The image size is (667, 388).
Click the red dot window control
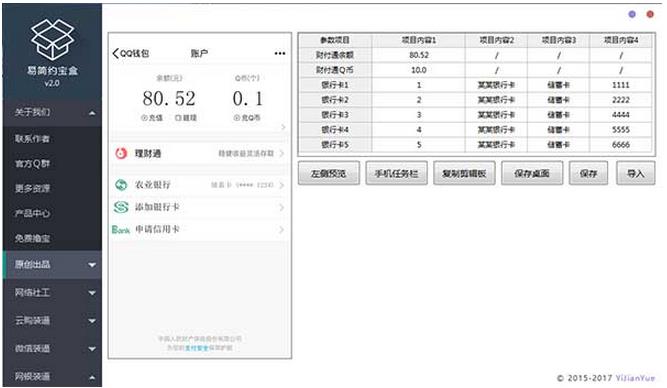click(650, 14)
